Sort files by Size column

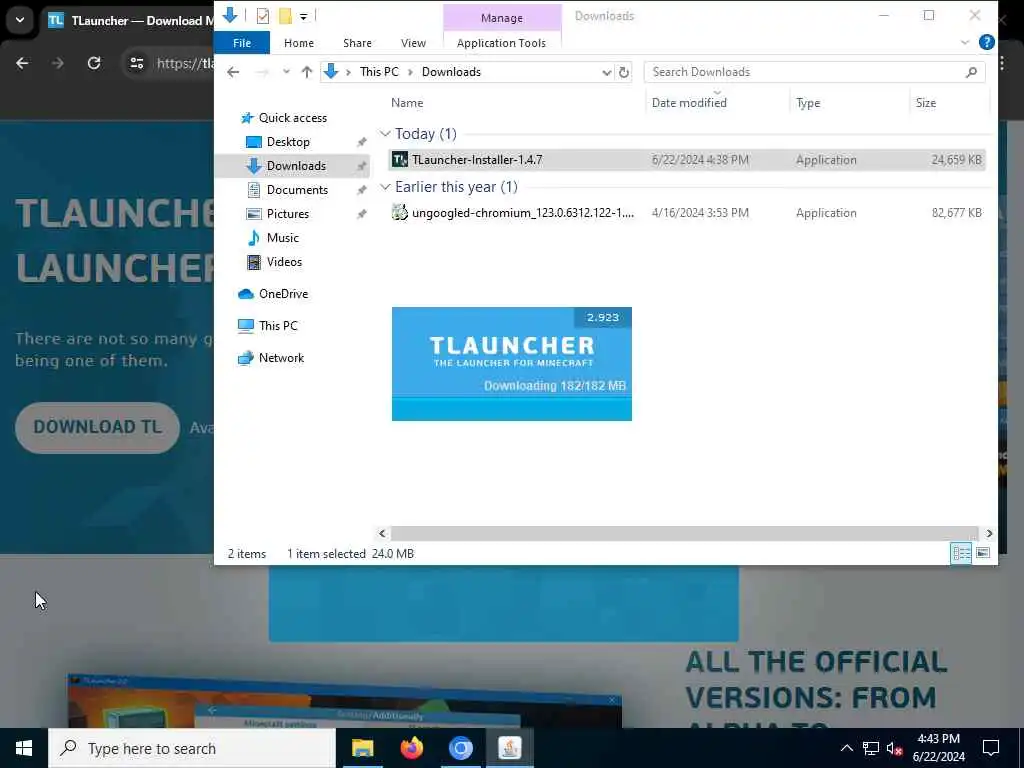(x=925, y=103)
